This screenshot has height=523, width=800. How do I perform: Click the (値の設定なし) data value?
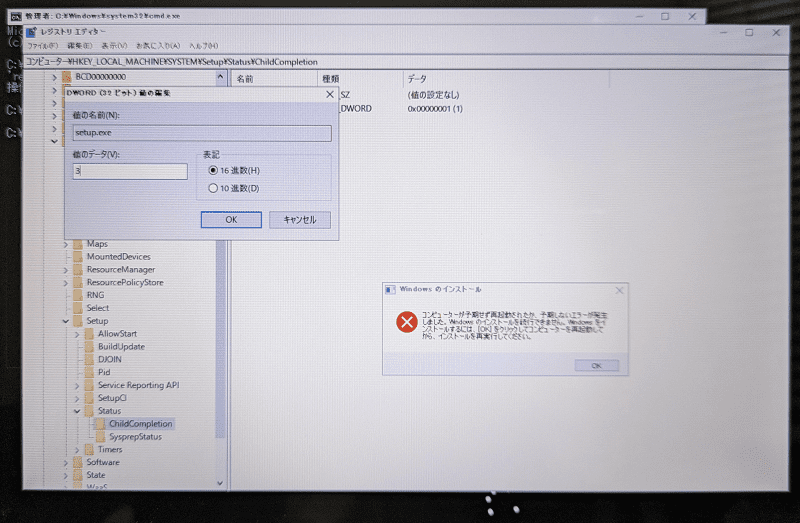tap(433, 95)
